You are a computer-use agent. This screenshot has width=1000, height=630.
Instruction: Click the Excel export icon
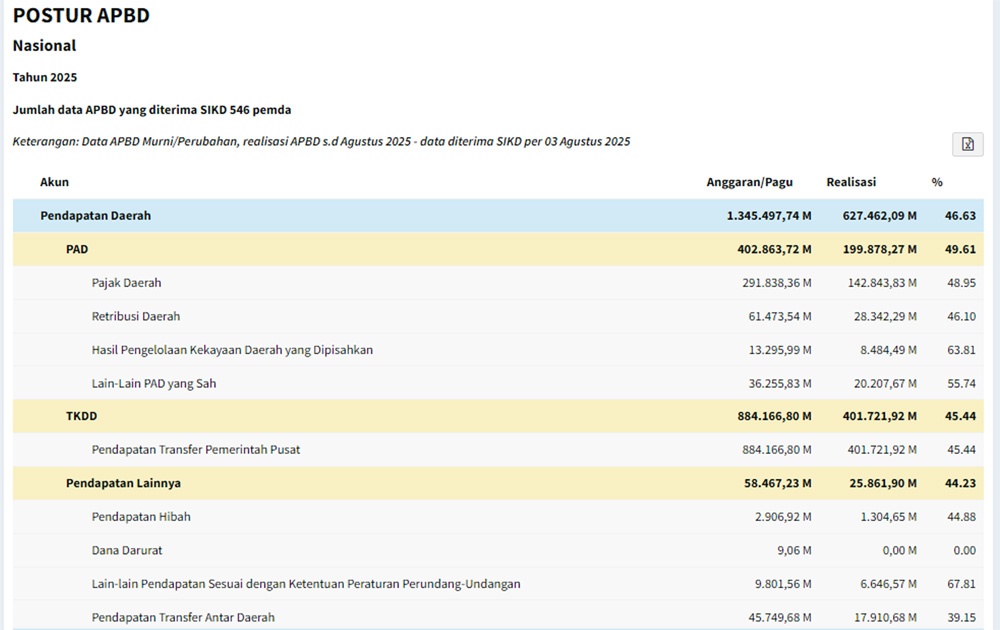coord(967,144)
